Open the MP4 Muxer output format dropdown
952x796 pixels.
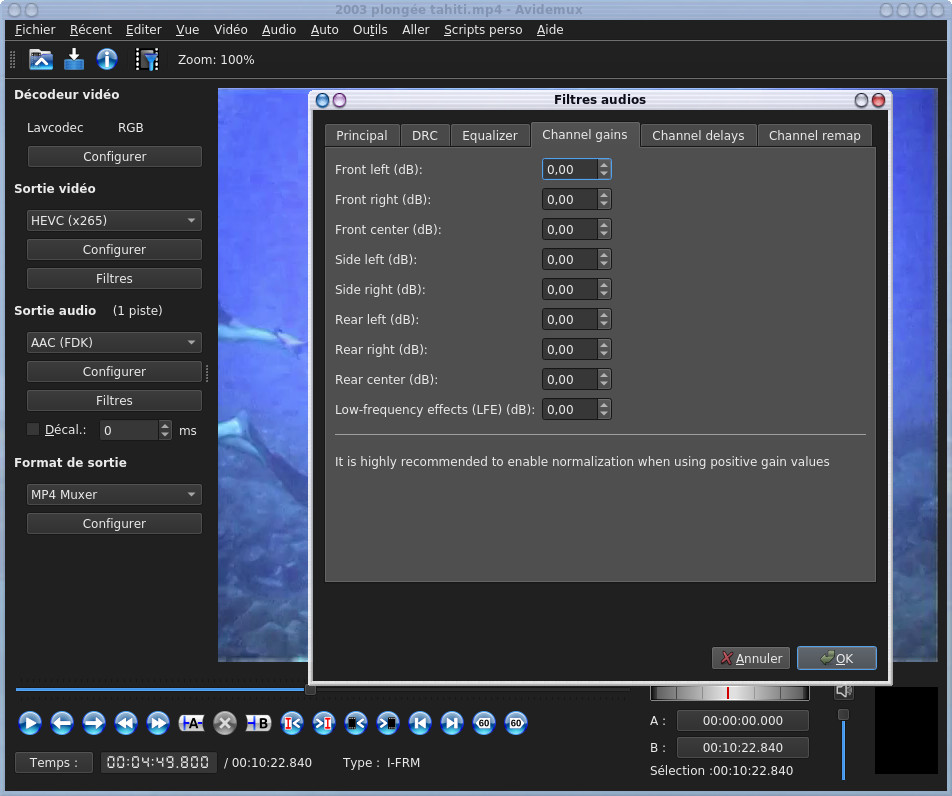pyautogui.click(x=114, y=495)
